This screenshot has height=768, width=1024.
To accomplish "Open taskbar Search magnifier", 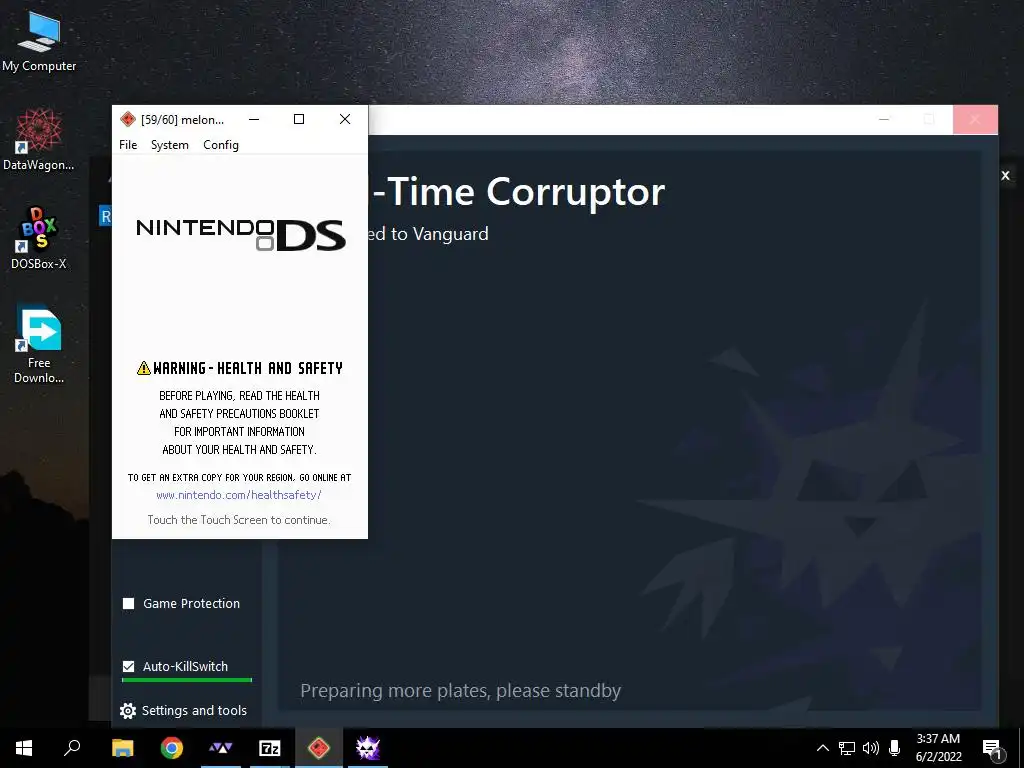I will (72, 748).
